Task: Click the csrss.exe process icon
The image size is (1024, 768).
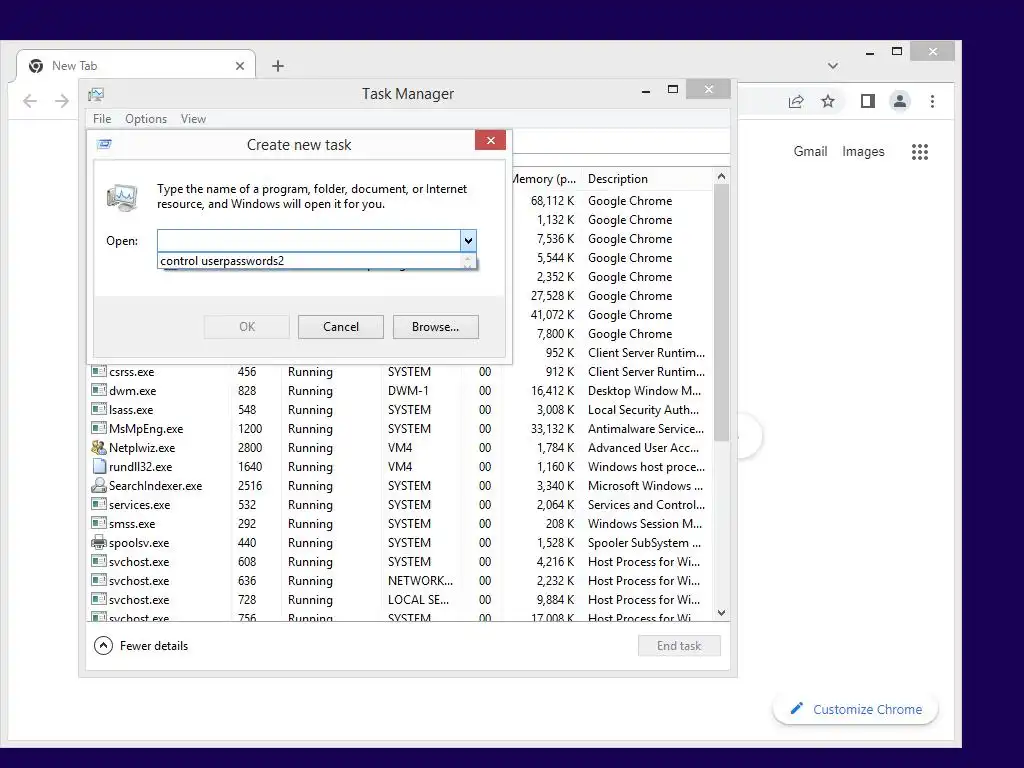Action: click(99, 371)
